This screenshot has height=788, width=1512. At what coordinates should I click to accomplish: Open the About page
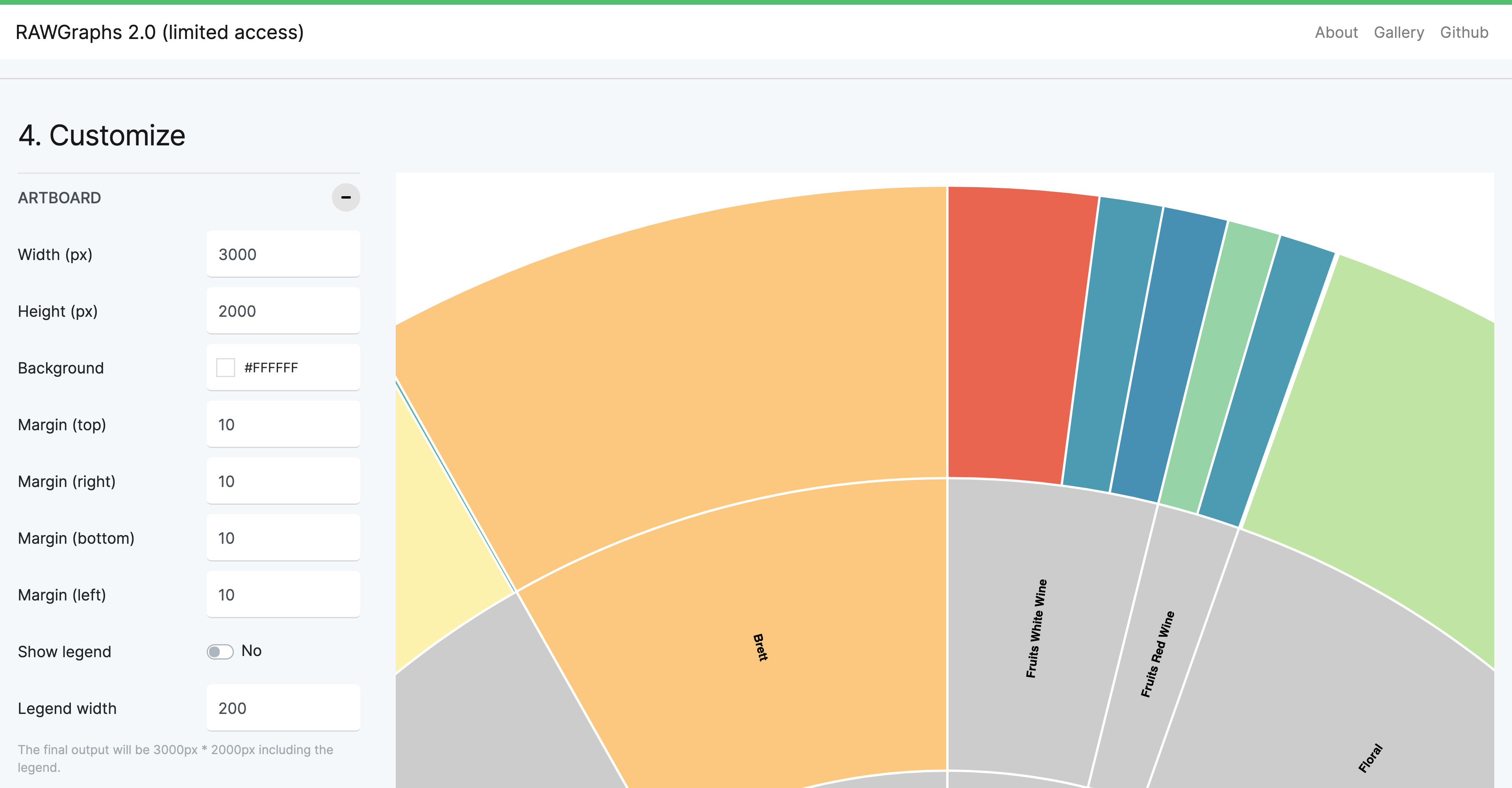(x=1336, y=32)
